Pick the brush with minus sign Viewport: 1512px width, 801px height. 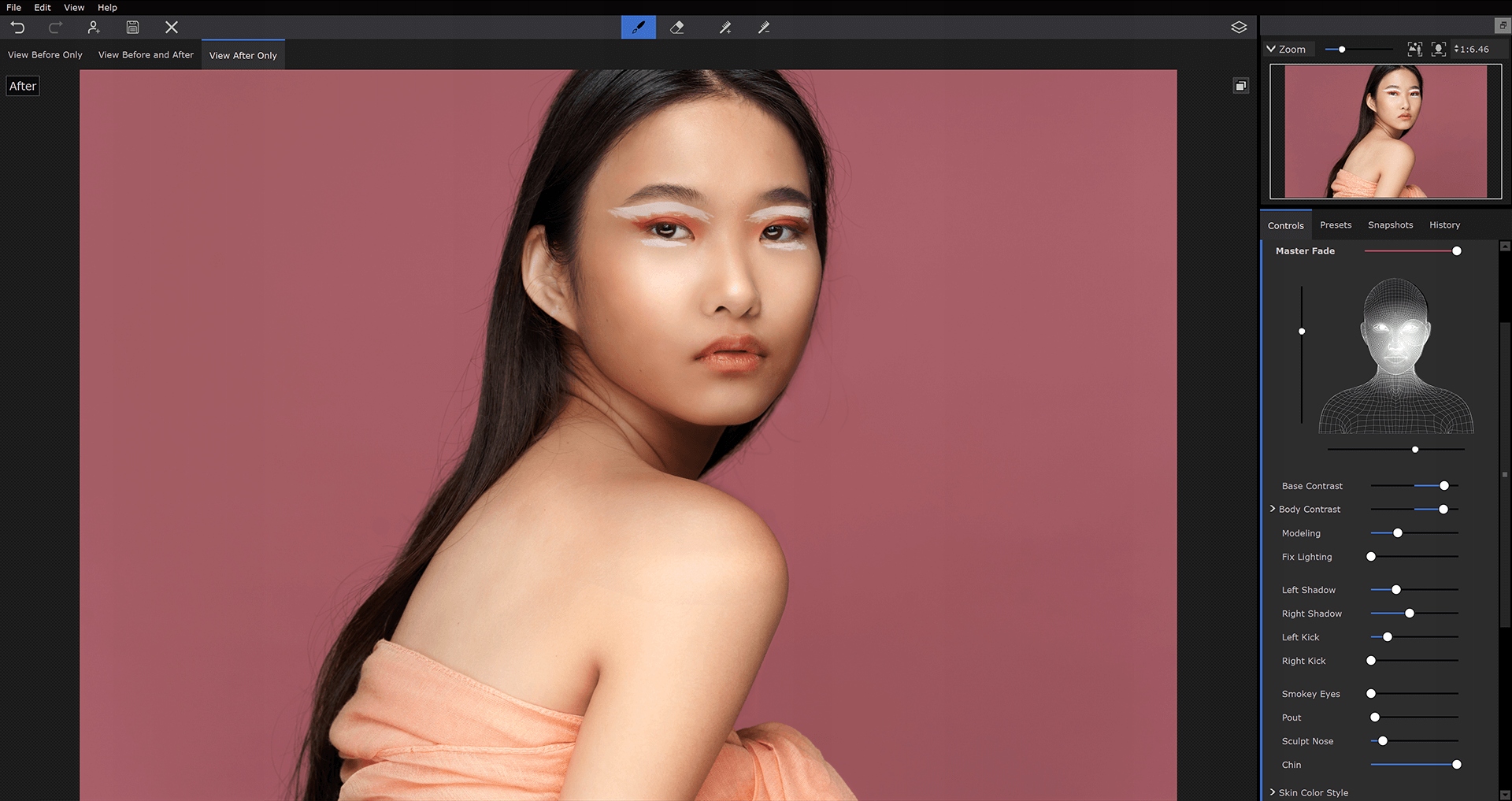[763, 28]
